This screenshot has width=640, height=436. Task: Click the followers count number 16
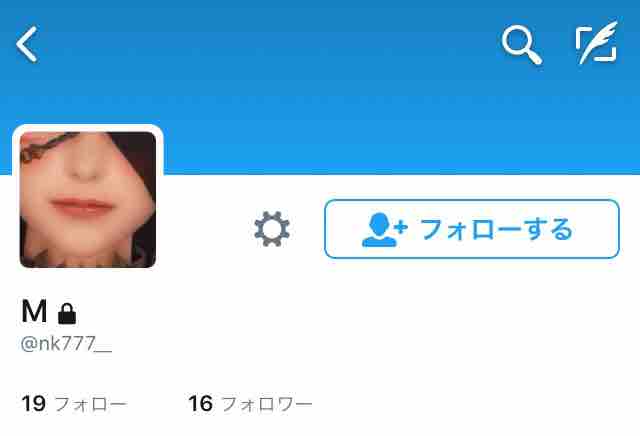[x=200, y=404]
